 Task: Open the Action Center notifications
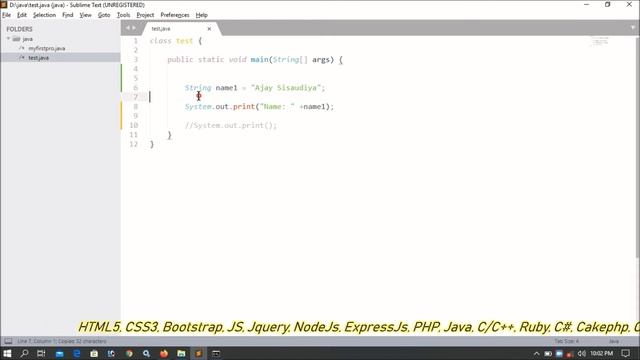626,353
